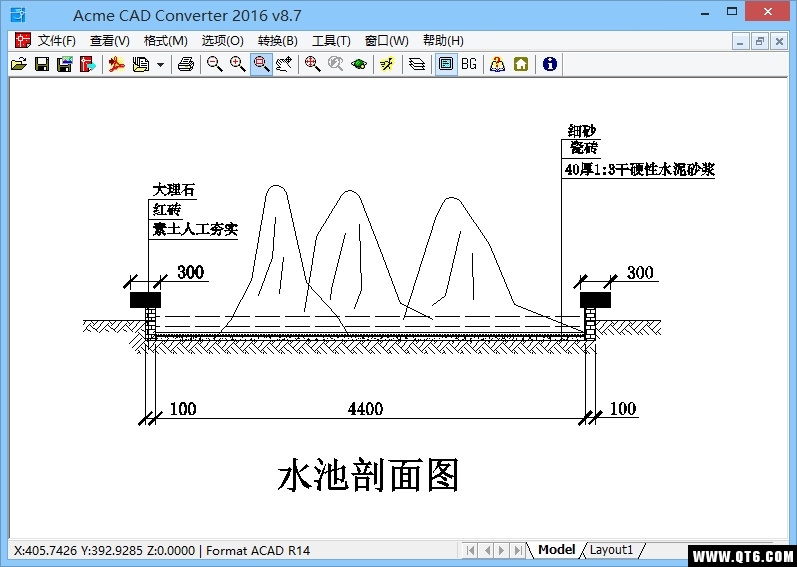The image size is (797, 567).
Task: Open the 查看(V) menu
Action: tap(110, 41)
